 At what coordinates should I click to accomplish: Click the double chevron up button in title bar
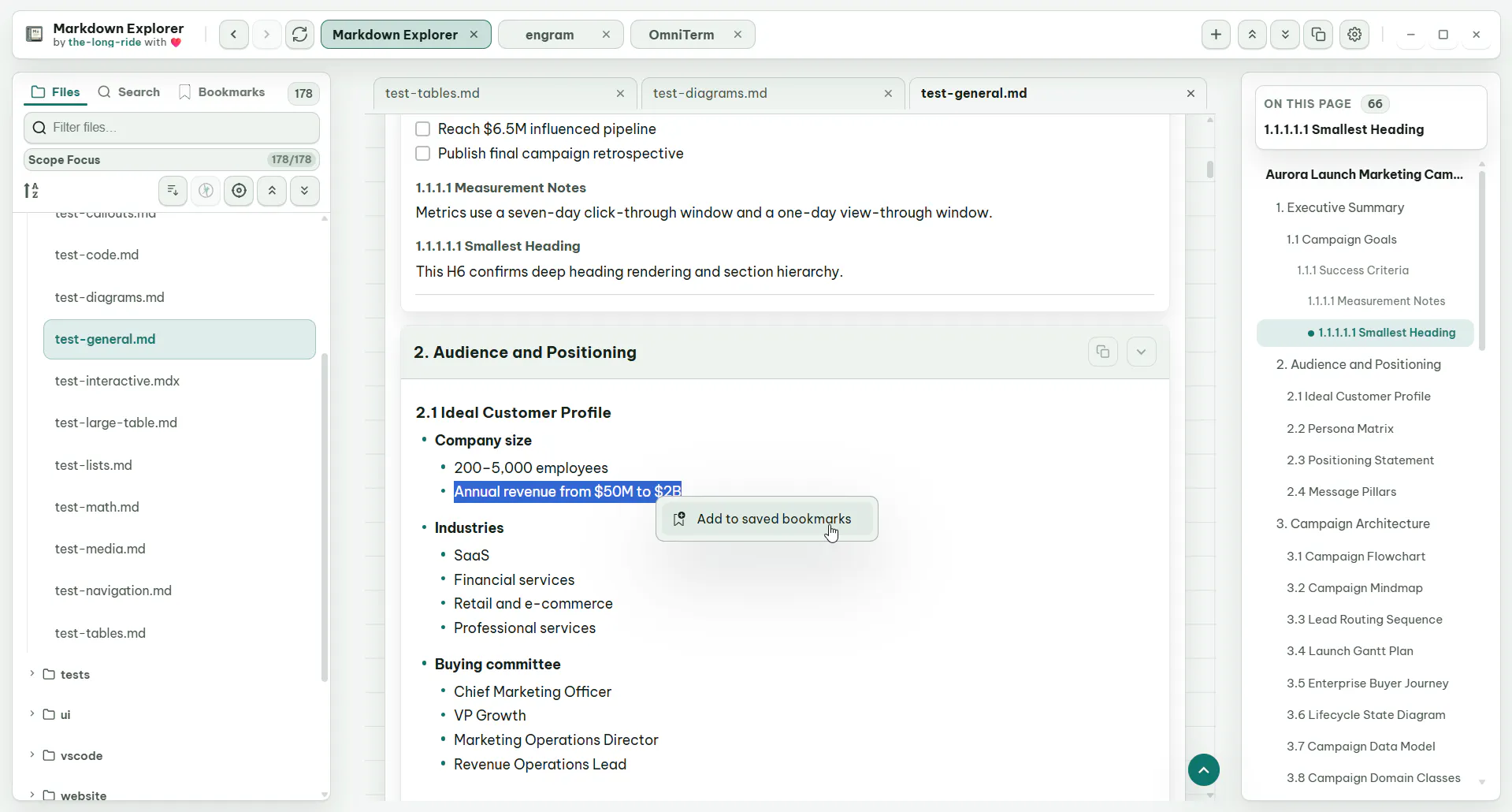pyautogui.click(x=1252, y=35)
